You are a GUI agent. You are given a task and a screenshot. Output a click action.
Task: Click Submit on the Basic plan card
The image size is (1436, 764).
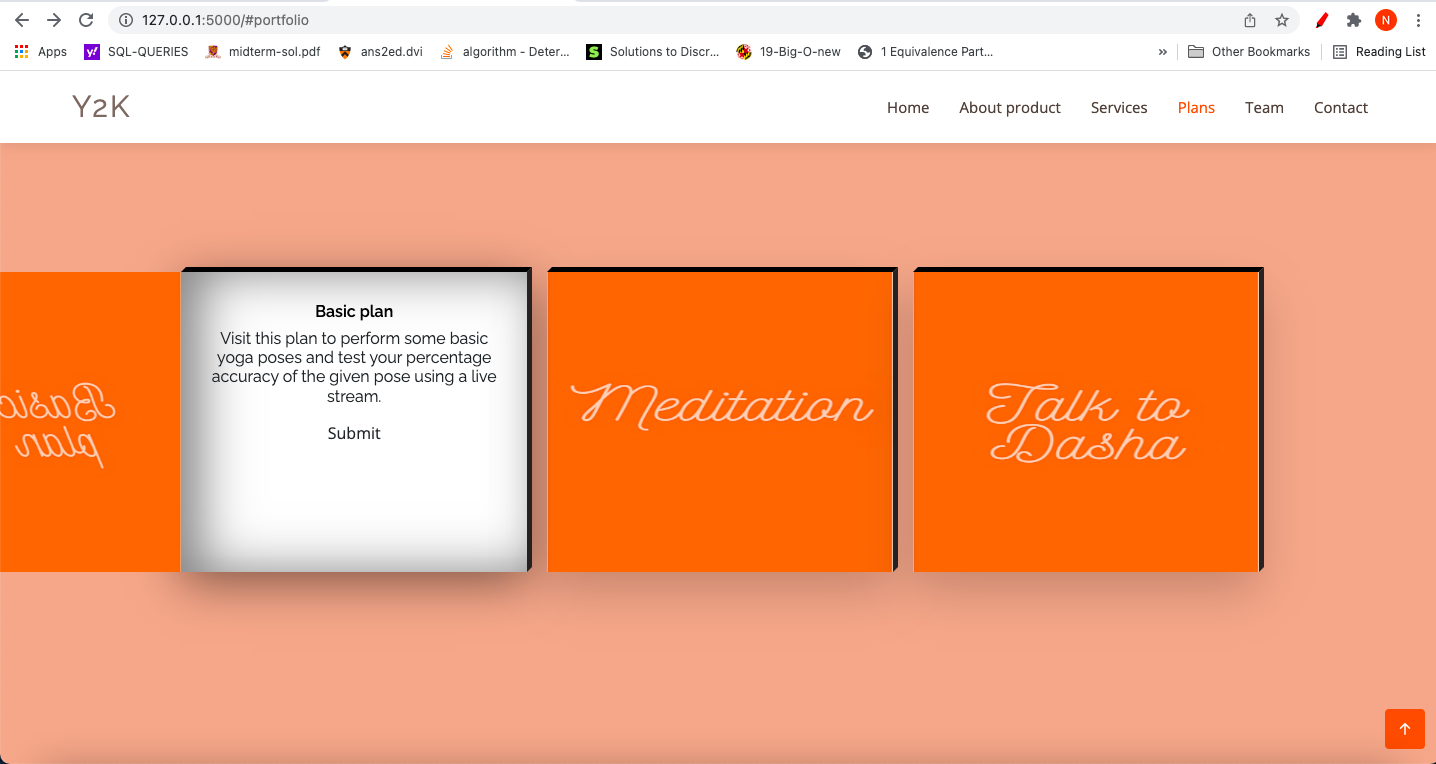coord(354,433)
